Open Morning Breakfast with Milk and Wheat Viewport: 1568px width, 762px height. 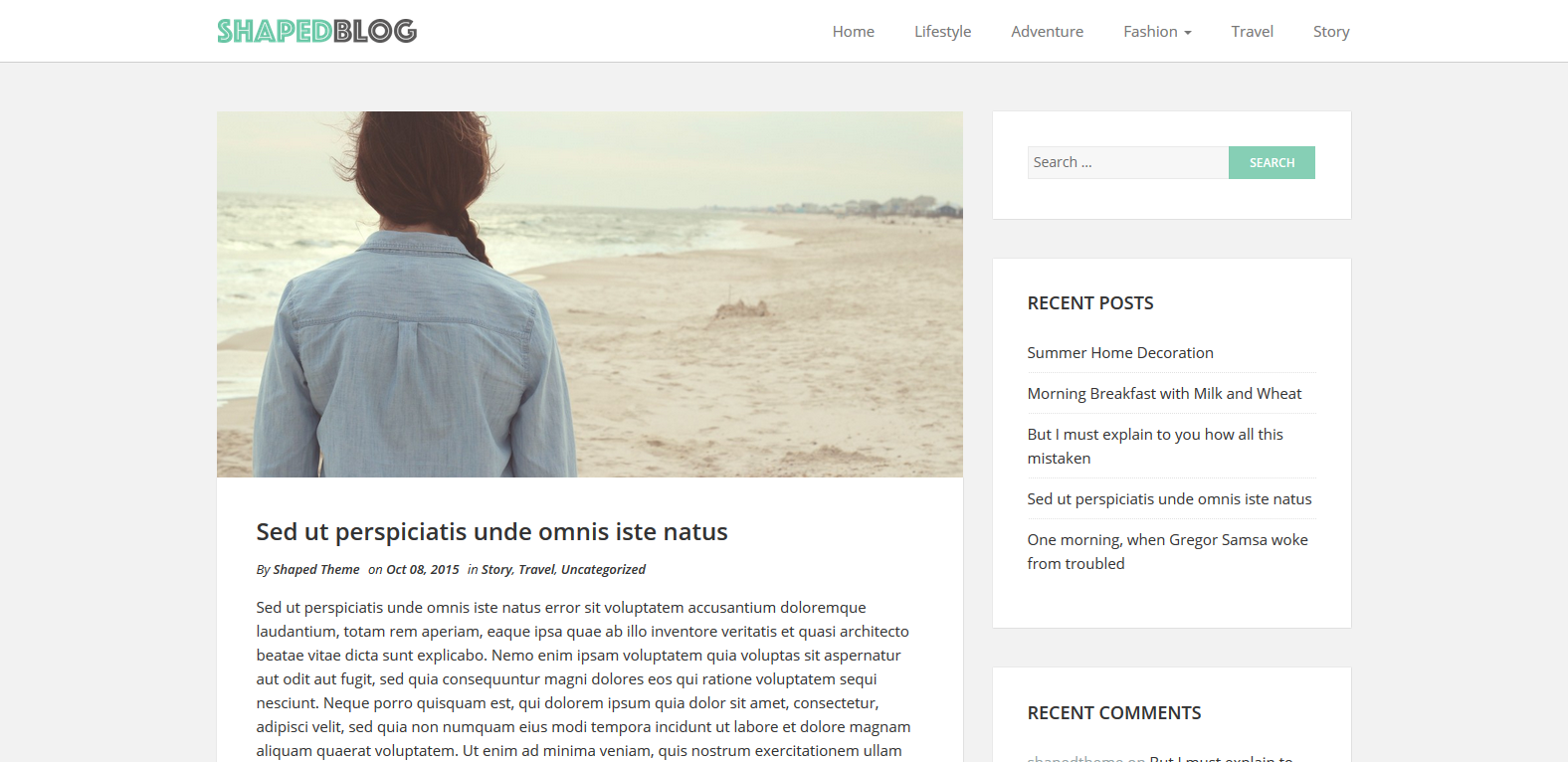pyautogui.click(x=1164, y=394)
